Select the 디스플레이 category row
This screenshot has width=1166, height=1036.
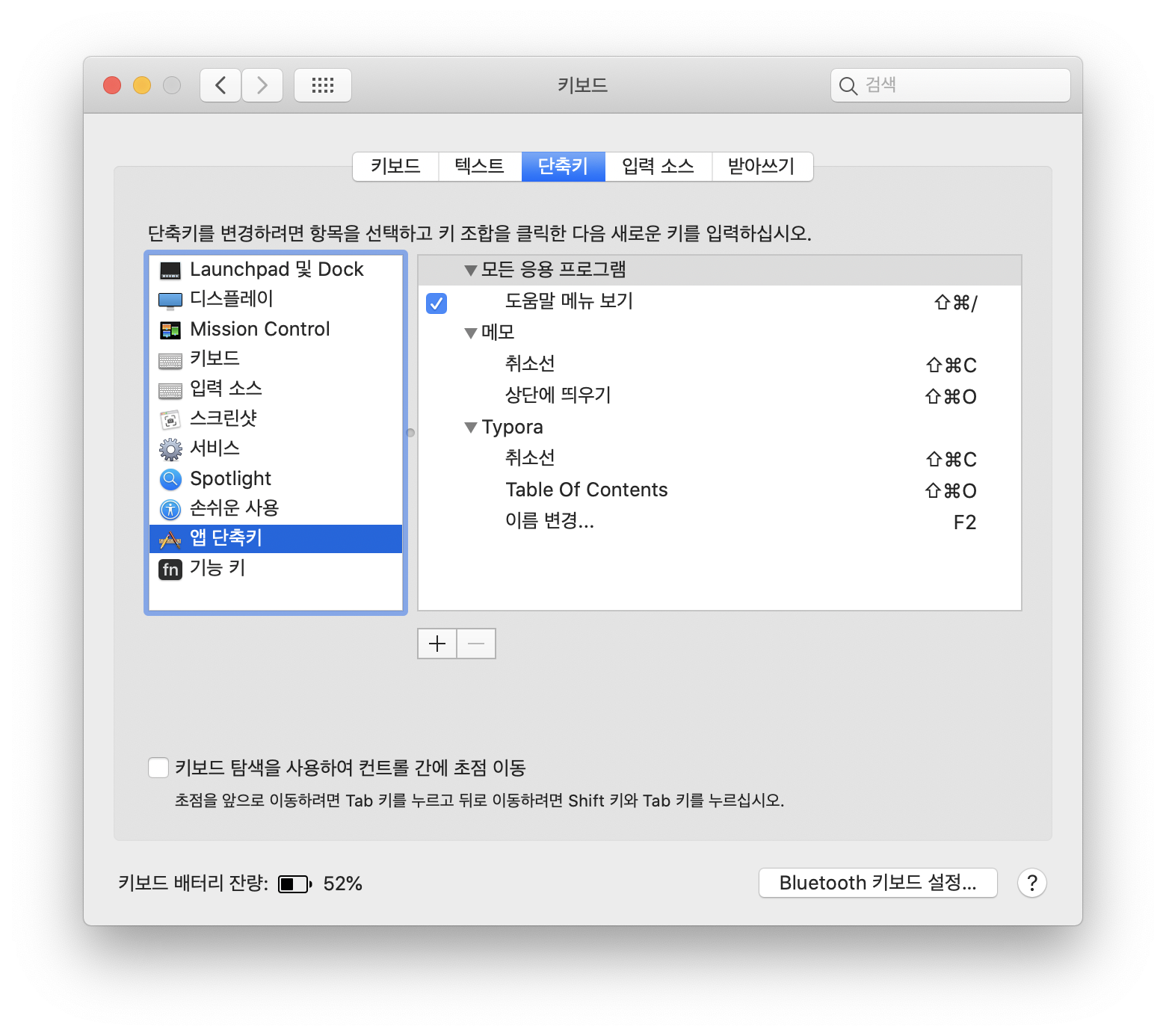(276, 300)
